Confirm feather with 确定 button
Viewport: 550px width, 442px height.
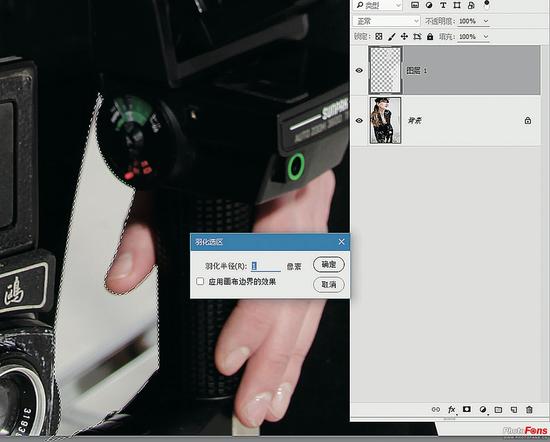click(329, 264)
